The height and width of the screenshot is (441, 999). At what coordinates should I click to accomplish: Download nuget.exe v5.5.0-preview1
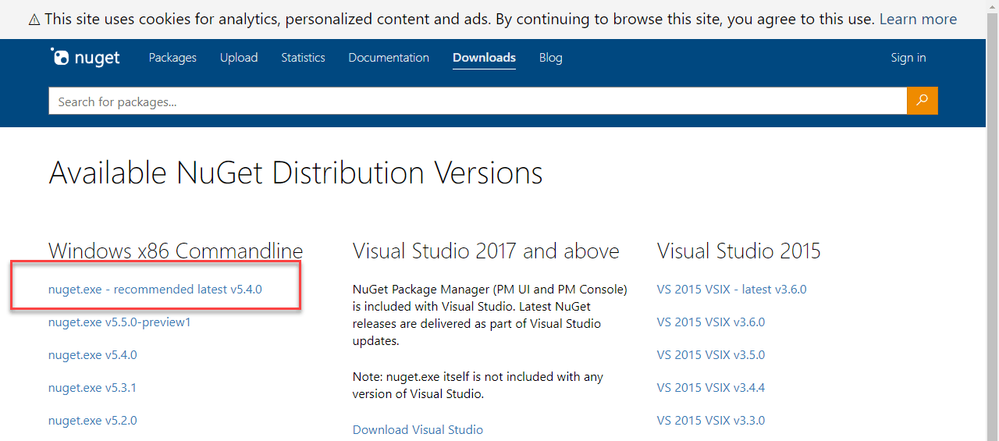(x=119, y=322)
